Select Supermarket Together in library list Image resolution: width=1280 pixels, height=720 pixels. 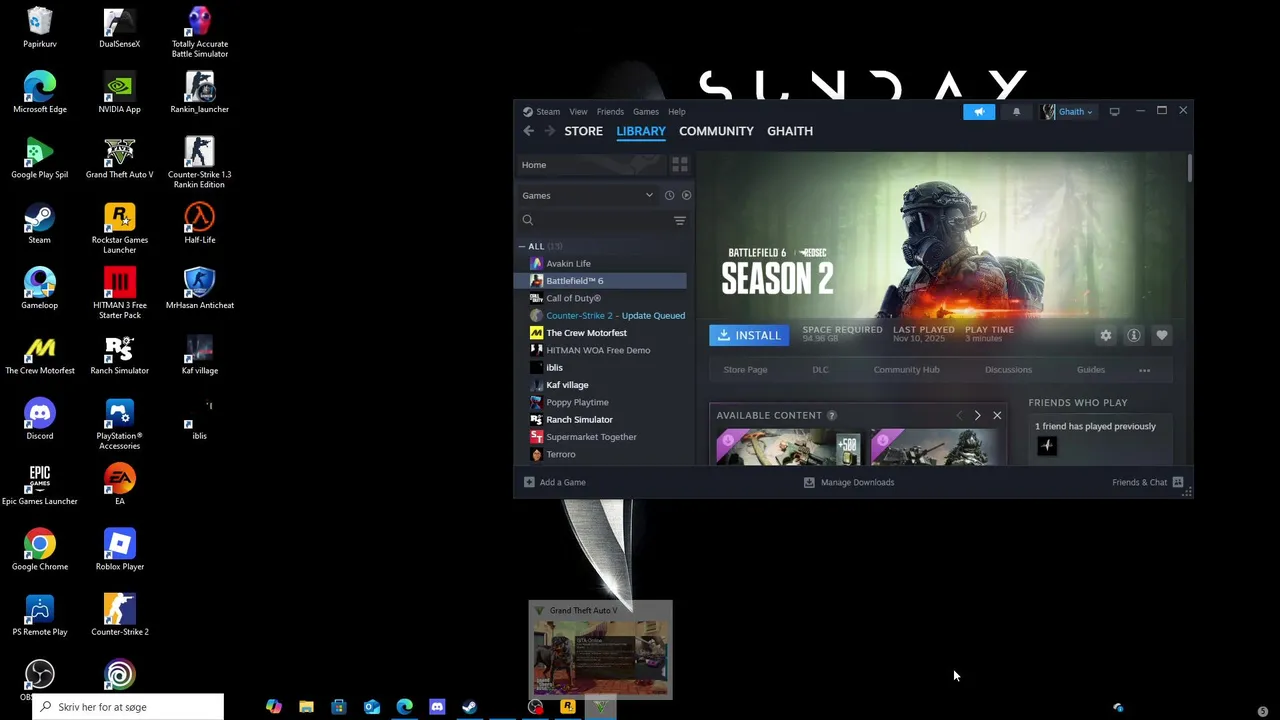pyautogui.click(x=601, y=437)
